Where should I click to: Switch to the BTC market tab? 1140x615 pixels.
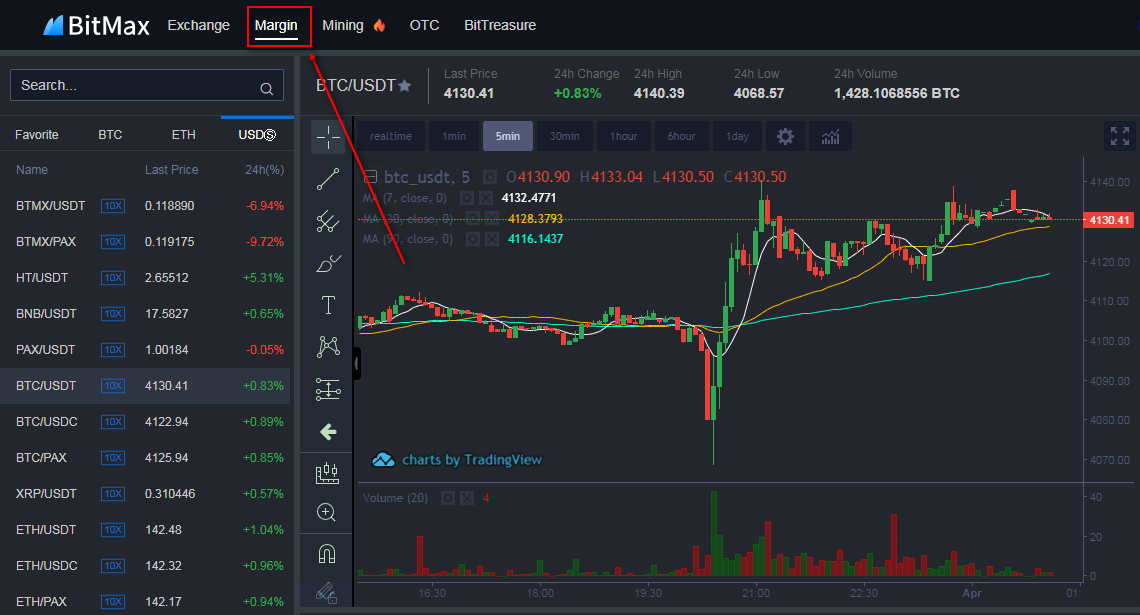coord(111,134)
